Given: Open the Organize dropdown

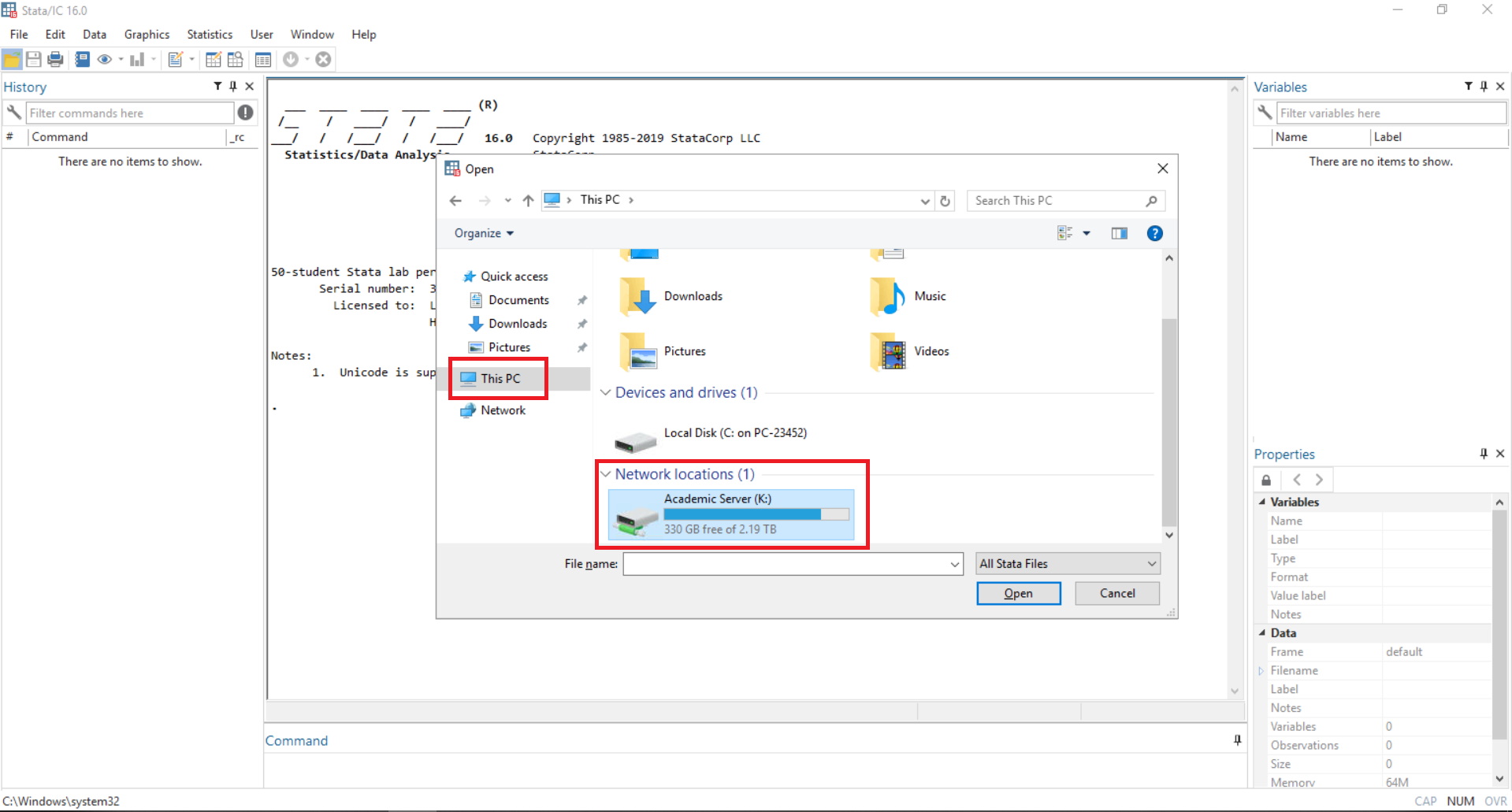Looking at the screenshot, I should click(484, 233).
